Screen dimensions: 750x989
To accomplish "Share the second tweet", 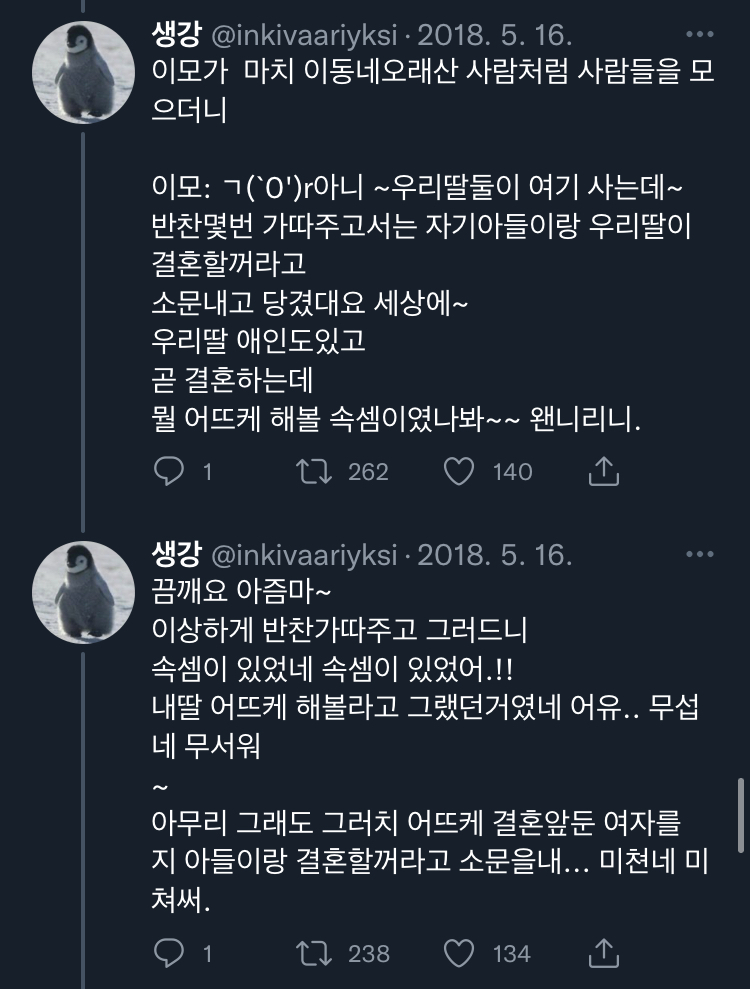I will 604,953.
